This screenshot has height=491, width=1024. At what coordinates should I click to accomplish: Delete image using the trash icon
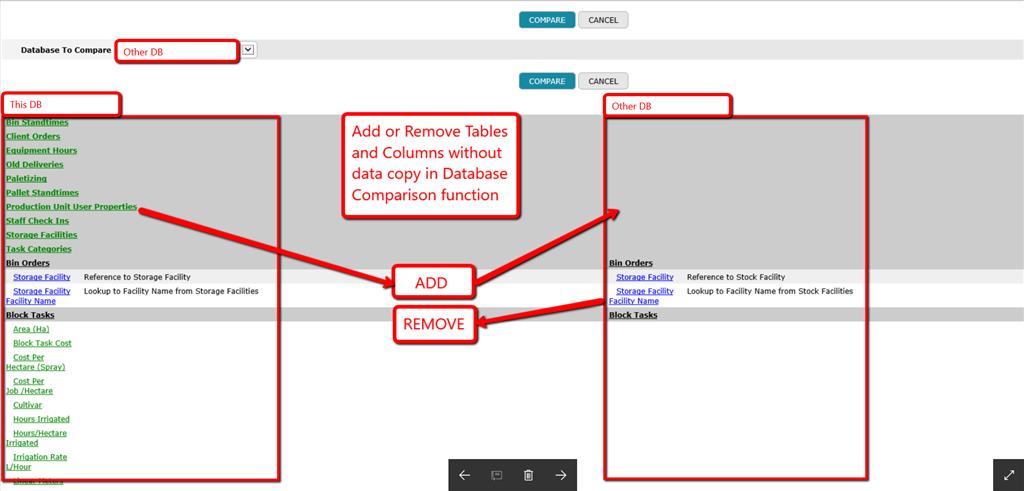pos(528,475)
